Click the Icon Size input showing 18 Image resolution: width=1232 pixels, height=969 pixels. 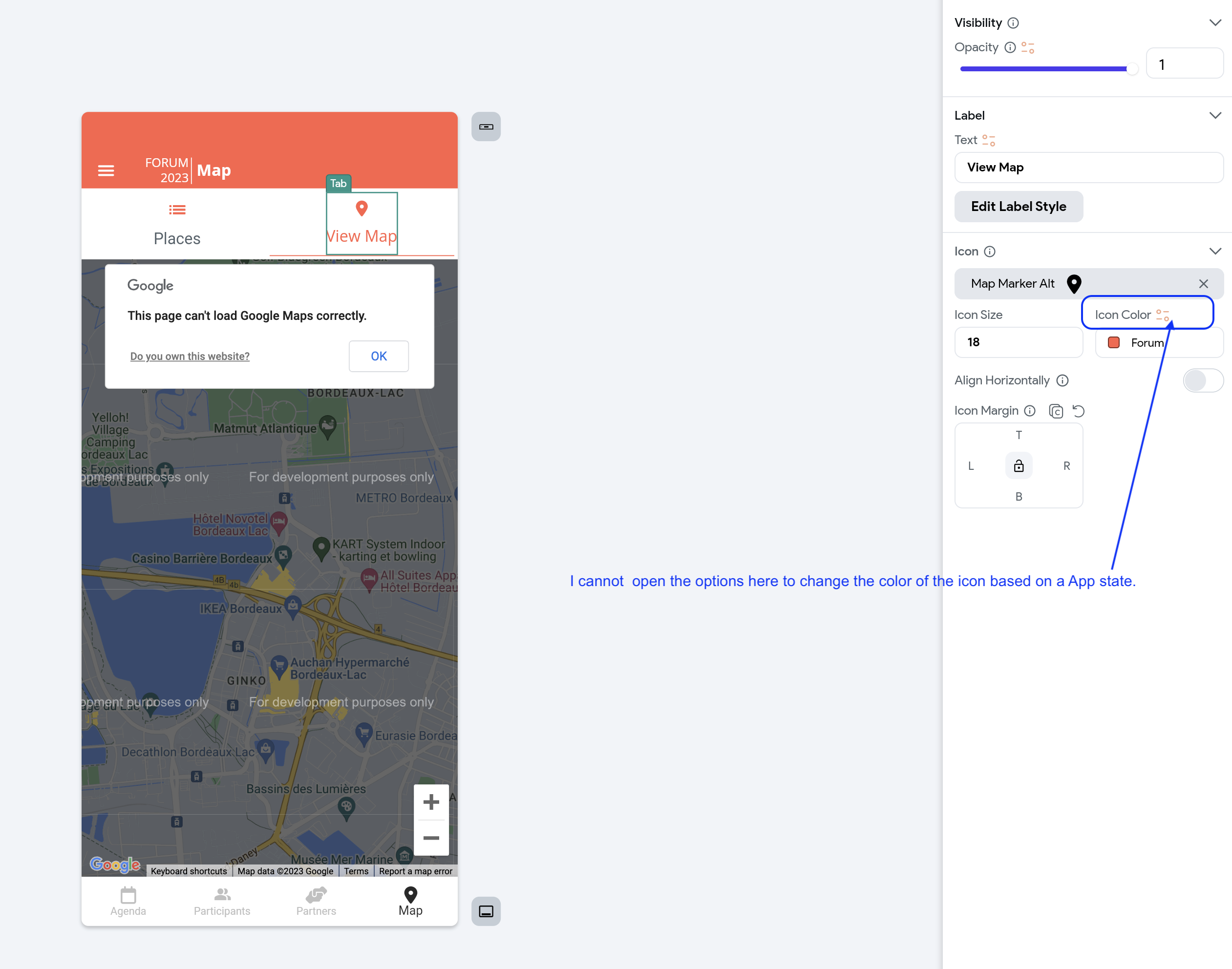pyautogui.click(x=1019, y=342)
